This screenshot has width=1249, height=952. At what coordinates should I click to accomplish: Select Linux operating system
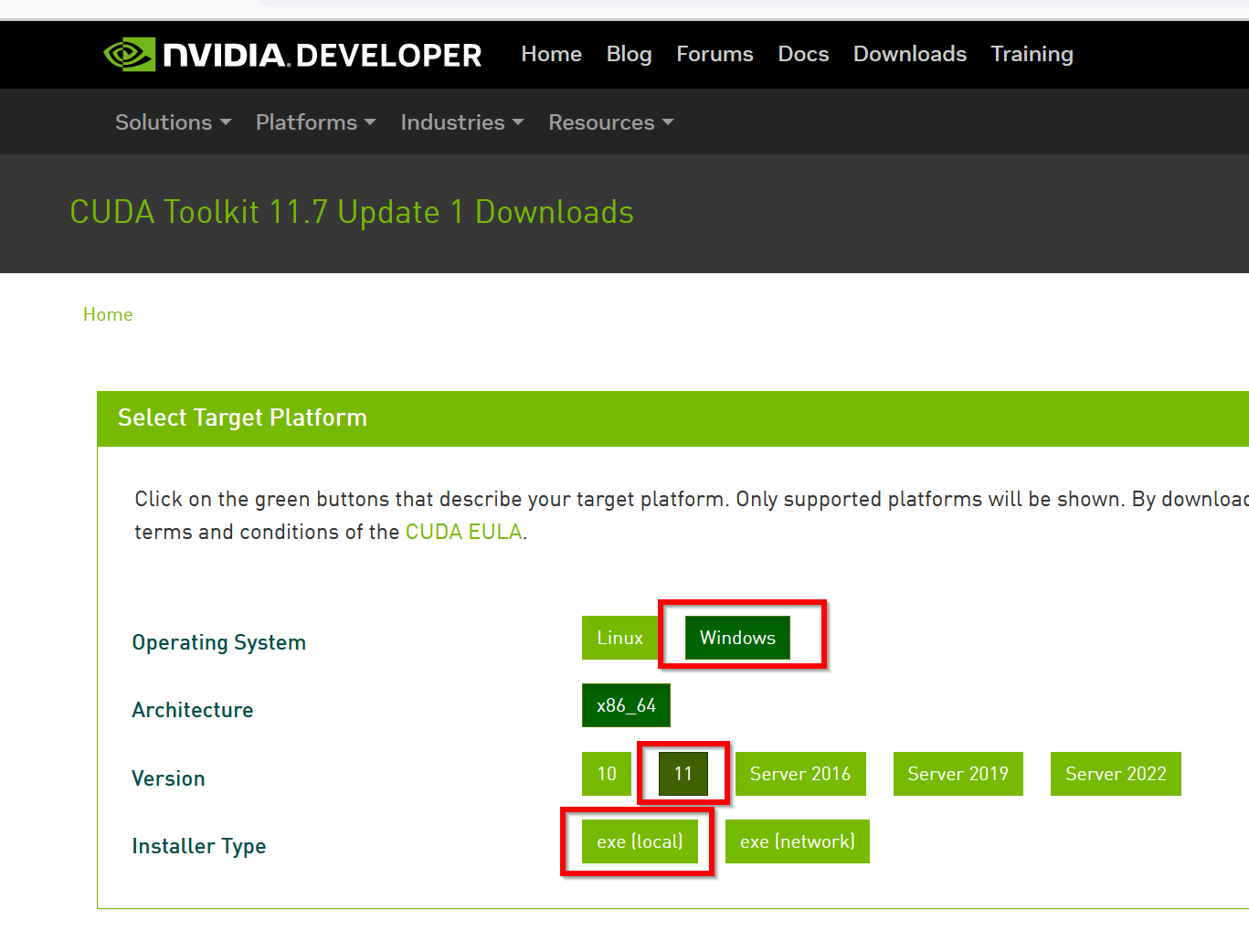[x=619, y=638]
